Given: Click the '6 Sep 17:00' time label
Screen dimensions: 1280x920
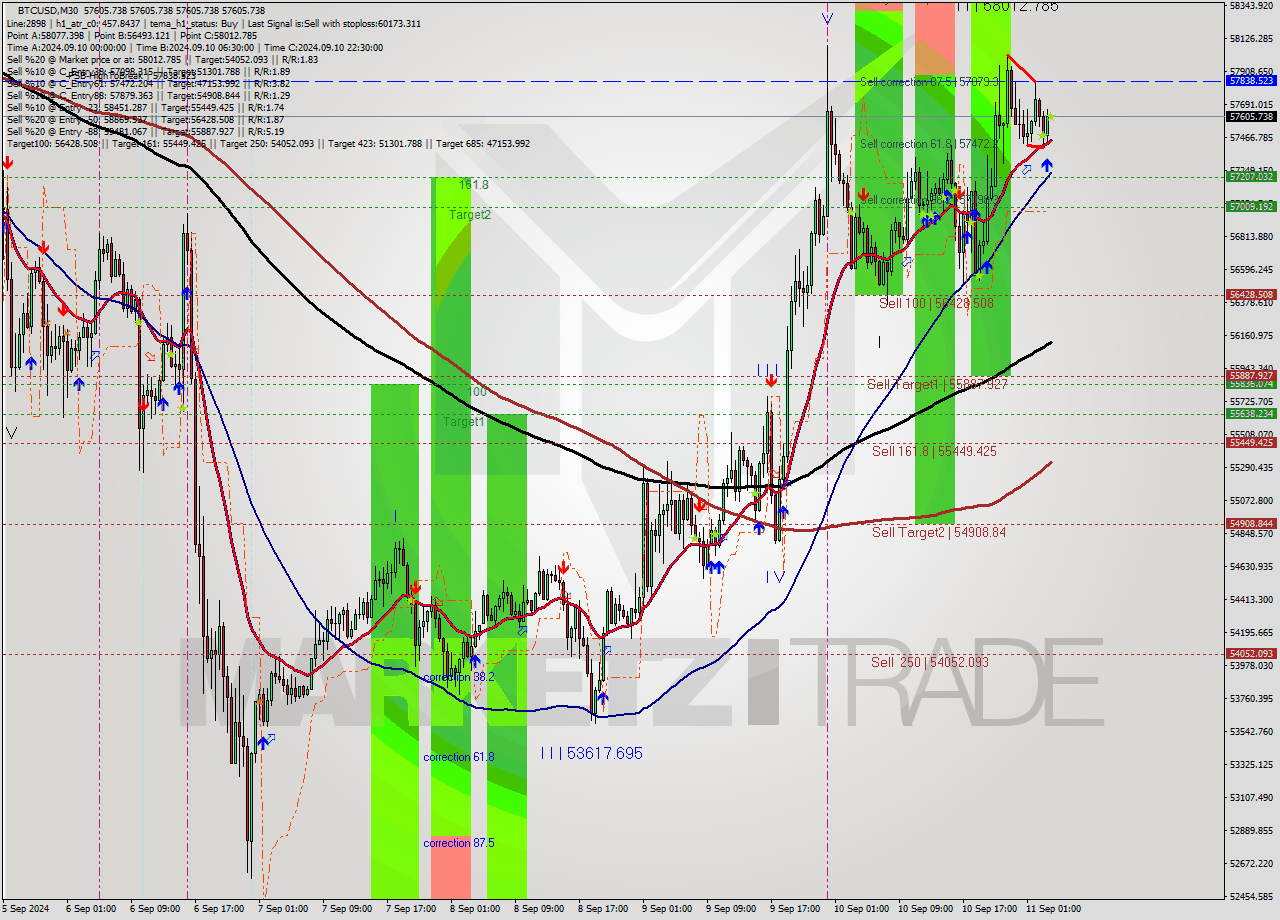Looking at the screenshot, I should [218, 909].
